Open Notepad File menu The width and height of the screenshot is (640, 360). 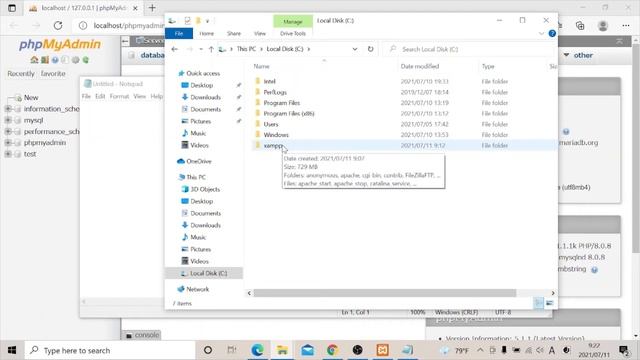(86, 96)
